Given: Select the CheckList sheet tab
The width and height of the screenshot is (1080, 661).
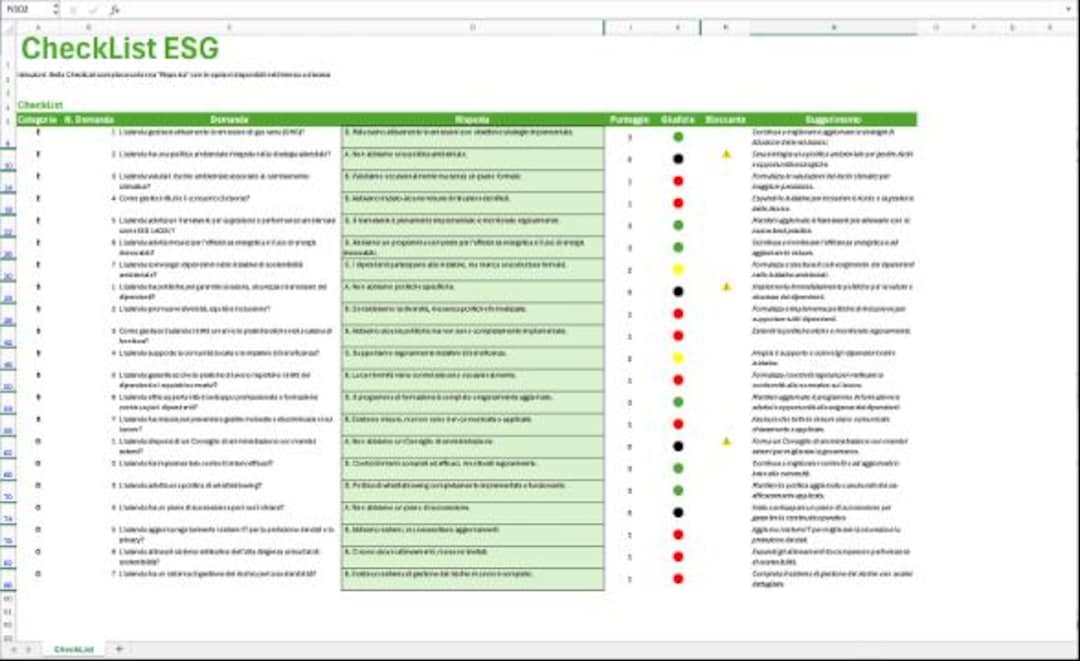Looking at the screenshot, I should pyautogui.click(x=74, y=648).
